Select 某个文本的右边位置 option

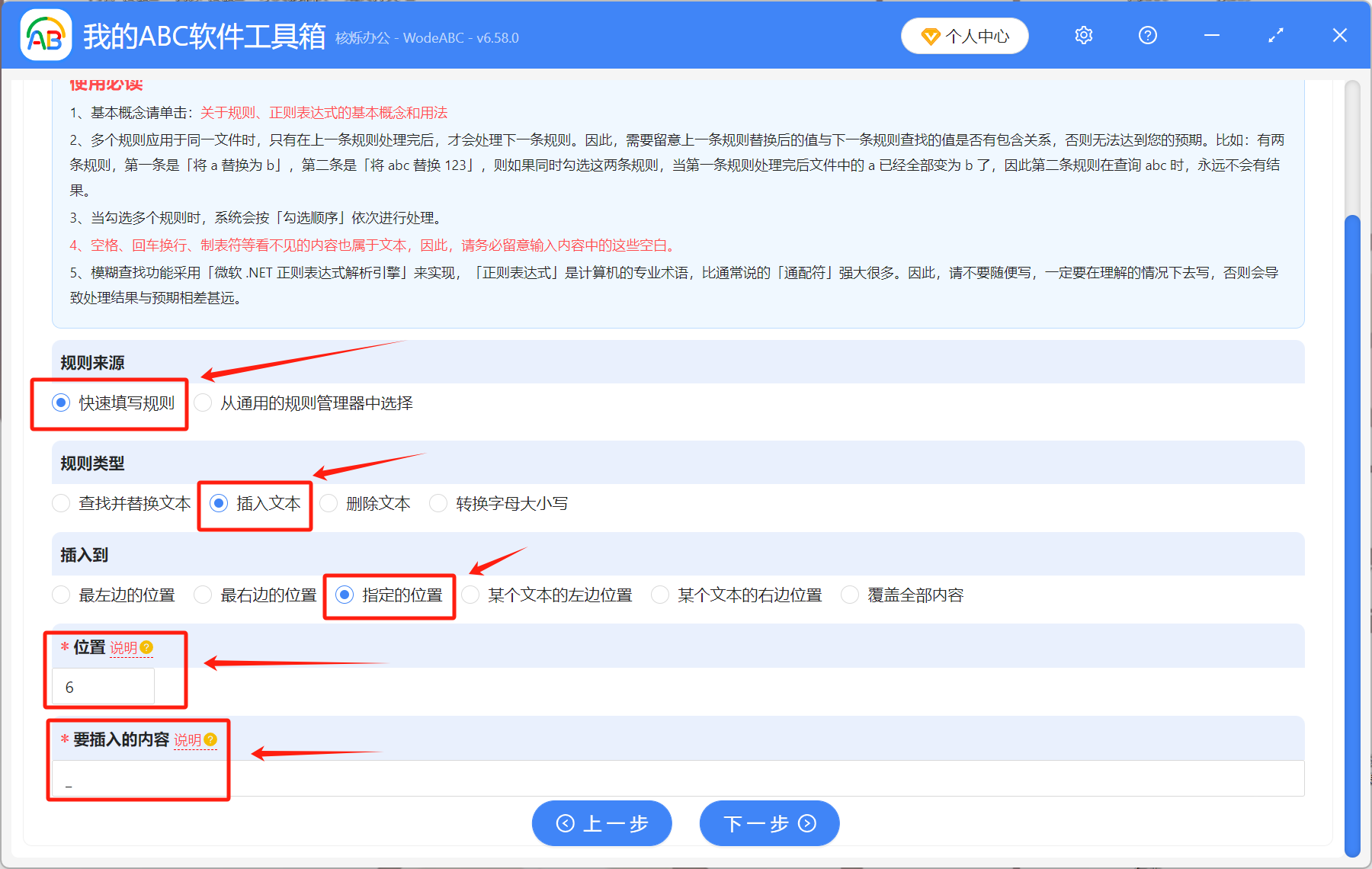point(659,595)
